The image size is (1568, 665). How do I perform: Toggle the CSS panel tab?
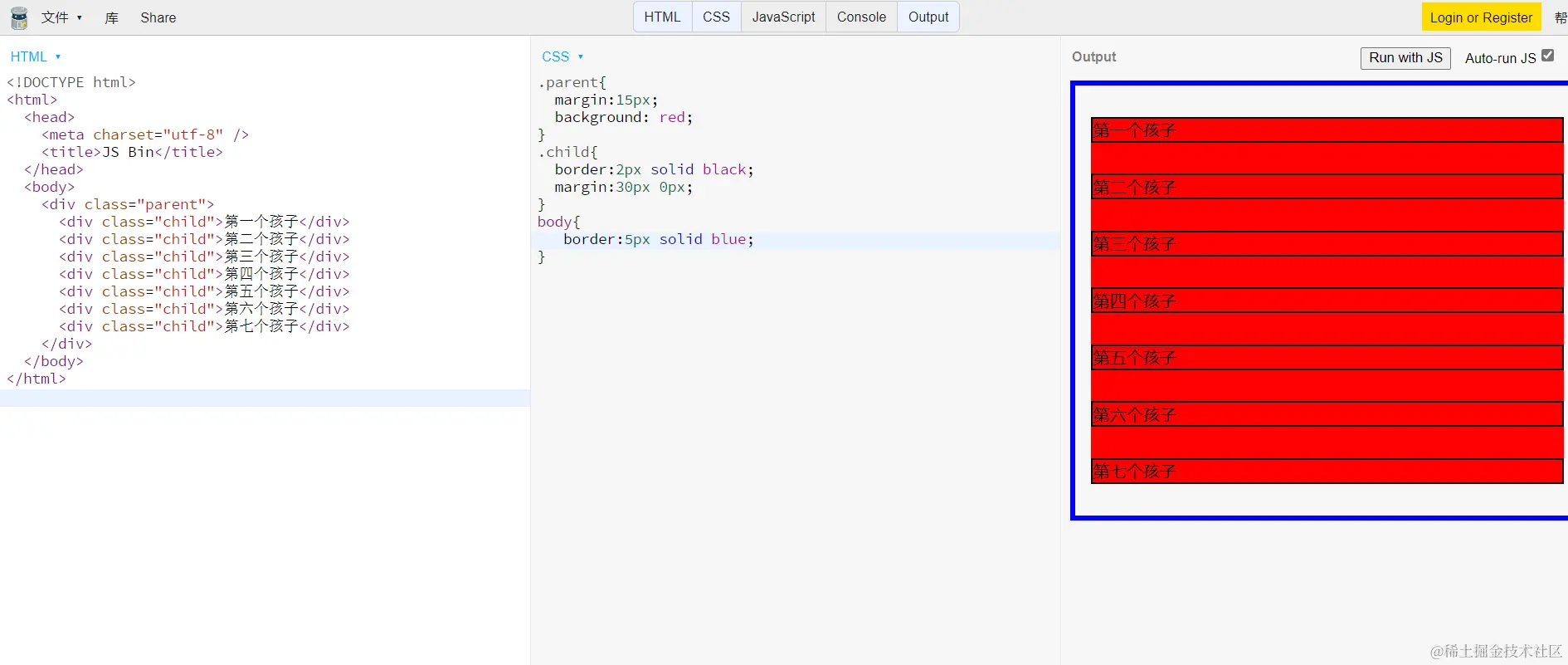point(717,17)
